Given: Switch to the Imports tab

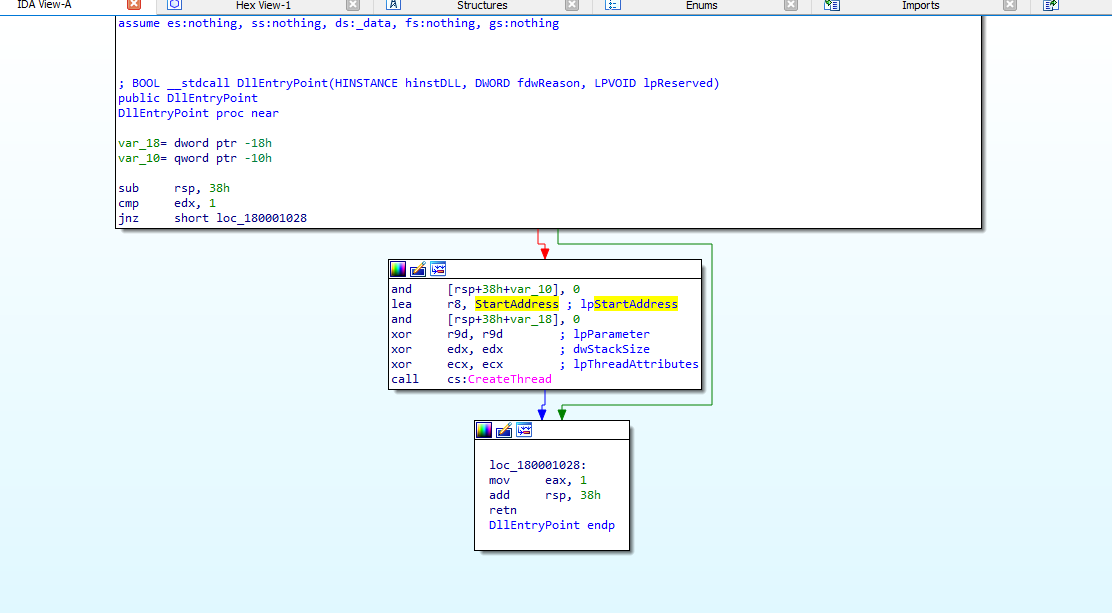Looking at the screenshot, I should [920, 5].
